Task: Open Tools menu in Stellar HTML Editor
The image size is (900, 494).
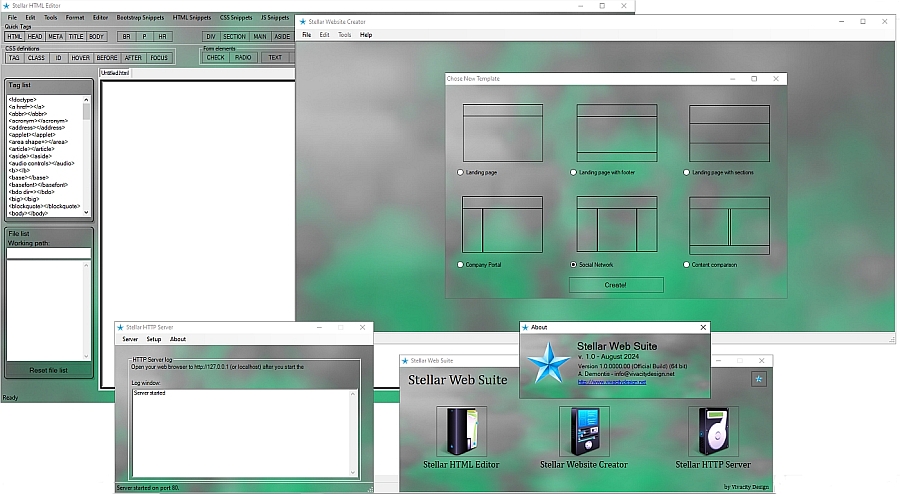Action: click(x=51, y=18)
